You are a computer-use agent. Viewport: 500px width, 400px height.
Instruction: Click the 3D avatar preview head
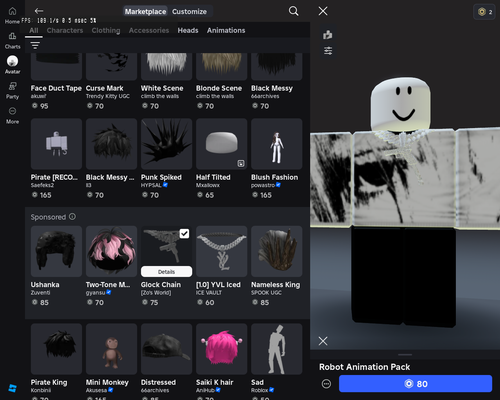pos(401,104)
